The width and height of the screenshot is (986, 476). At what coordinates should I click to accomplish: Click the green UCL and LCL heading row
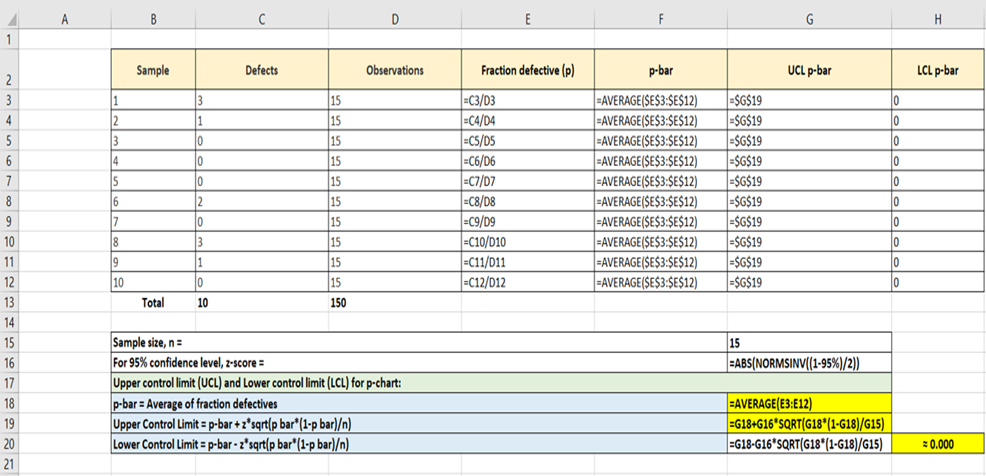coord(500,382)
